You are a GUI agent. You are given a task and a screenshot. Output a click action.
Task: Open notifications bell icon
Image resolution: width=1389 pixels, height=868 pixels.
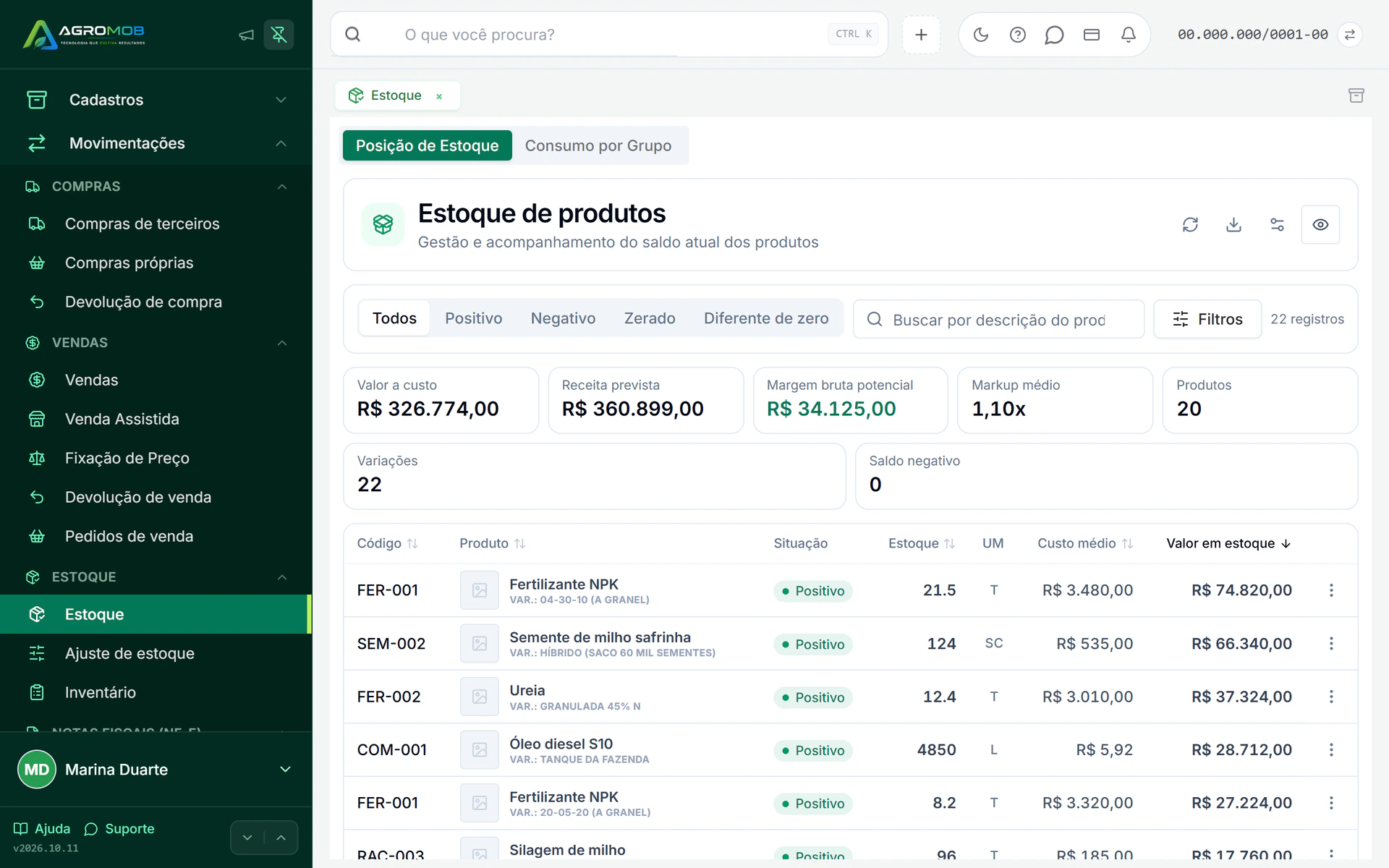(1129, 35)
